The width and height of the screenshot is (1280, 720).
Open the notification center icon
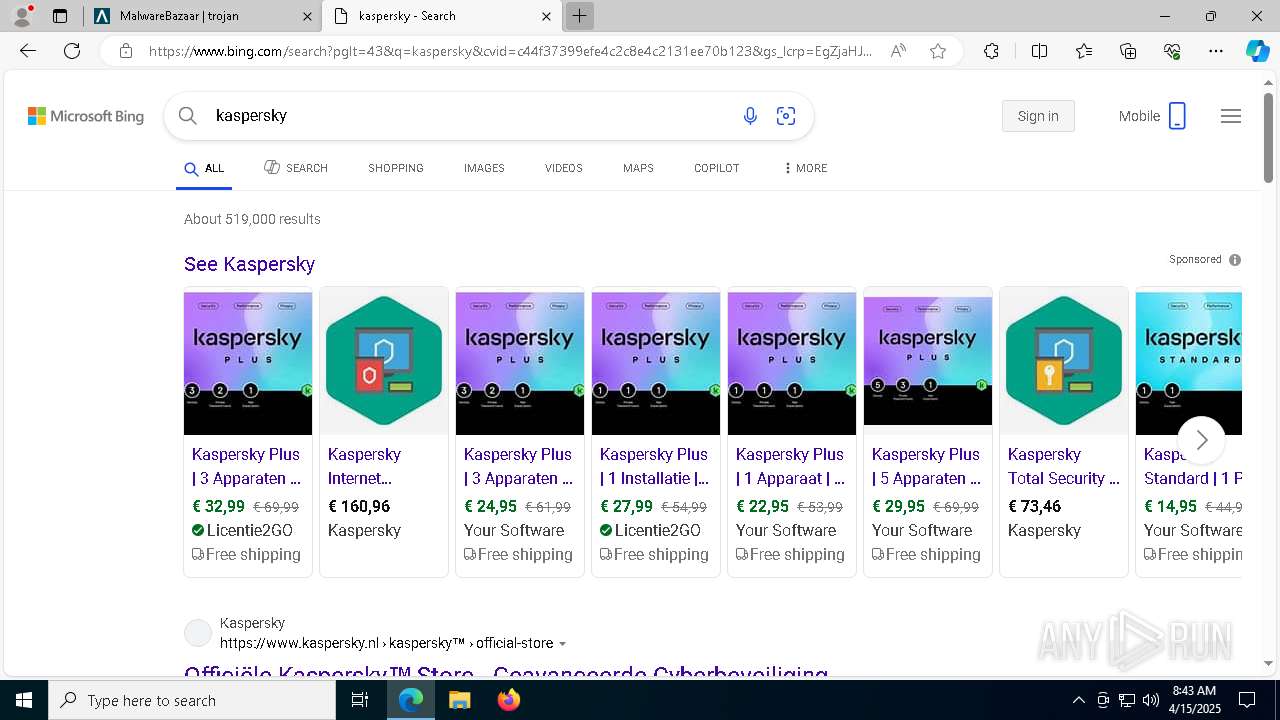1247,700
